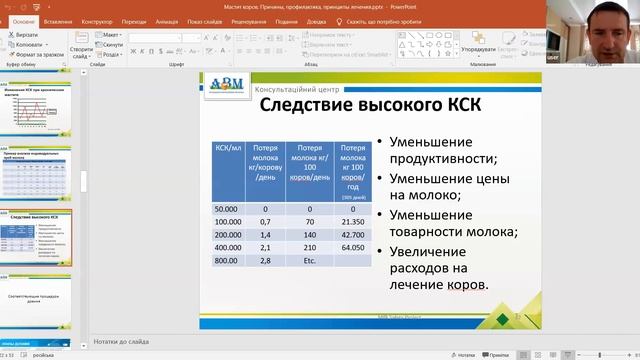This screenshot has width=640, height=360.
Task: Toggle underline П formatting
Action: click(x=151, y=51)
